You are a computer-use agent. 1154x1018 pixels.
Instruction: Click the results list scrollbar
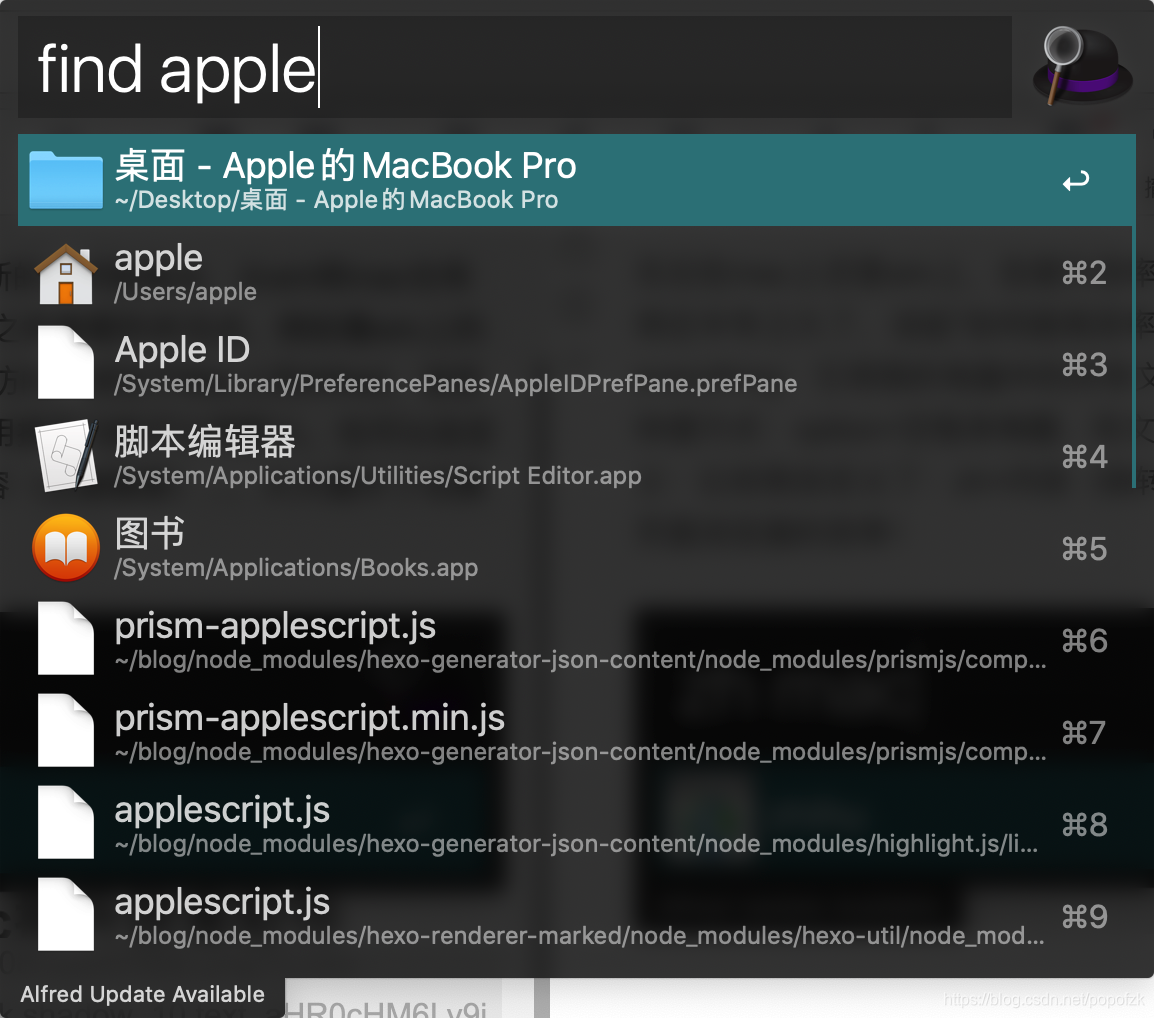pyautogui.click(x=1134, y=357)
